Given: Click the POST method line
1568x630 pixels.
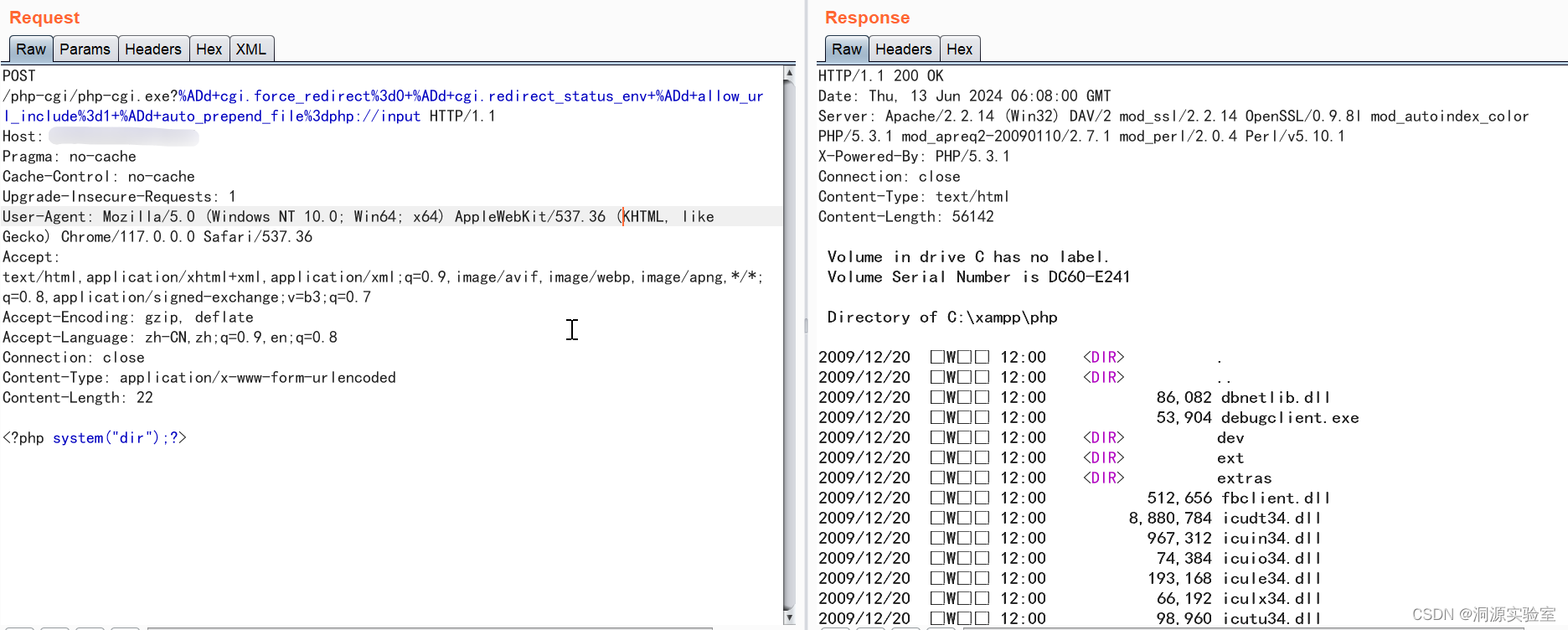Looking at the screenshot, I should coord(19,76).
